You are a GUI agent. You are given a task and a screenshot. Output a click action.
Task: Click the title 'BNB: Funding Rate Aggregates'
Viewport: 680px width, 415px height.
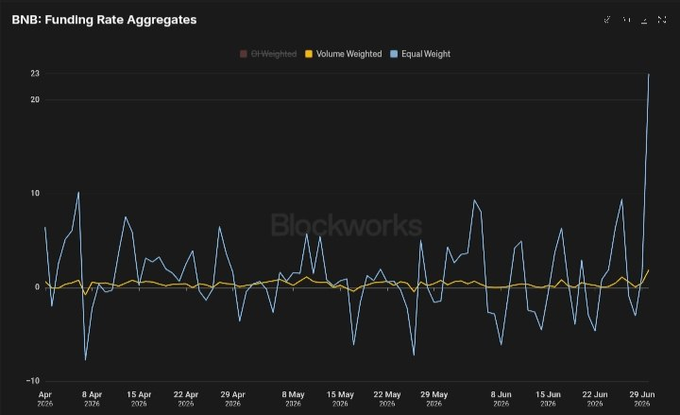click(104, 20)
